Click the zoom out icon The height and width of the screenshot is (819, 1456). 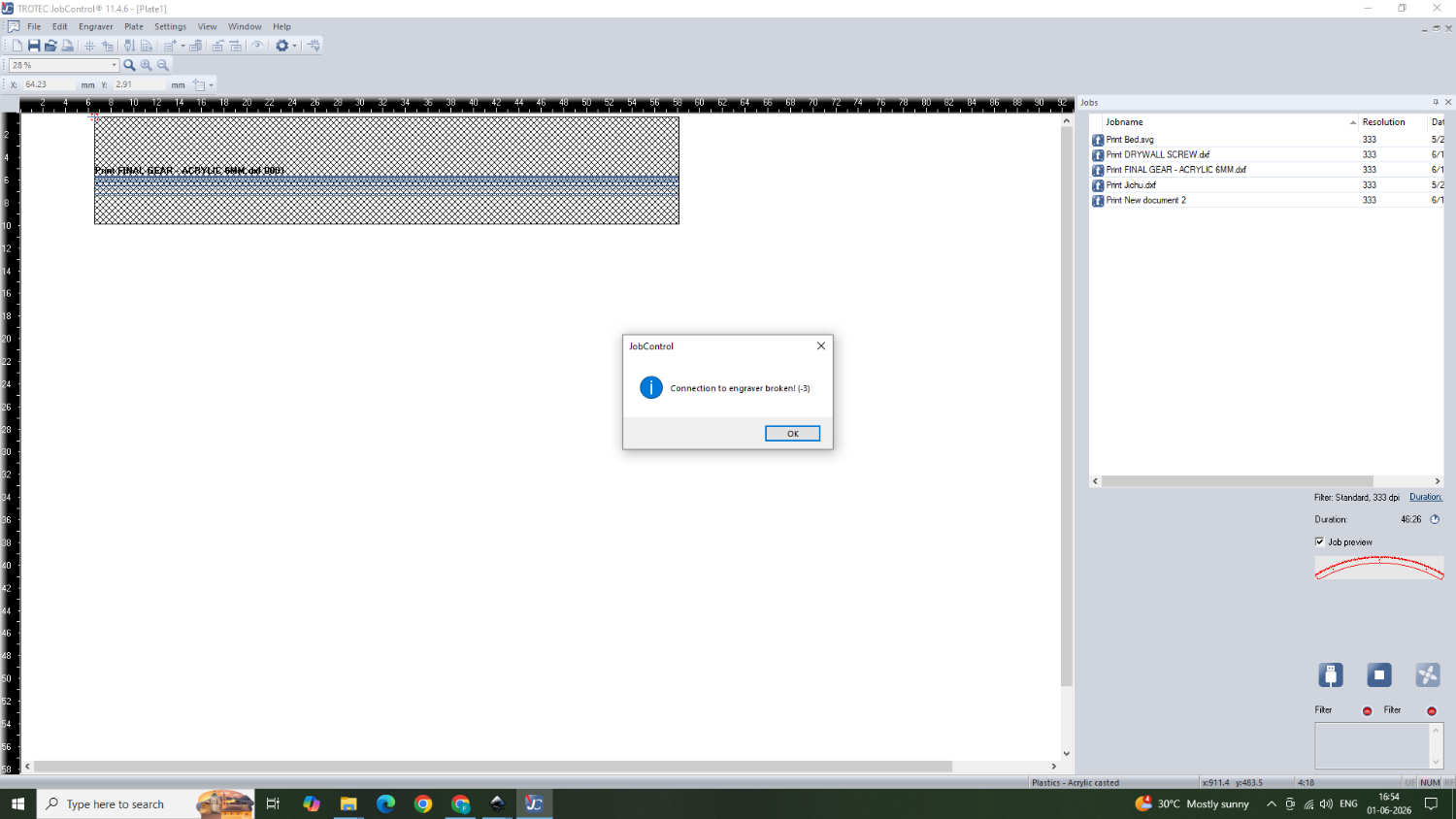click(163, 65)
